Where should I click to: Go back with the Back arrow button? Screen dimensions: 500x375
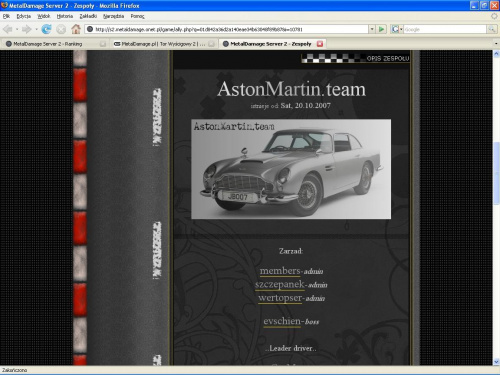point(8,29)
